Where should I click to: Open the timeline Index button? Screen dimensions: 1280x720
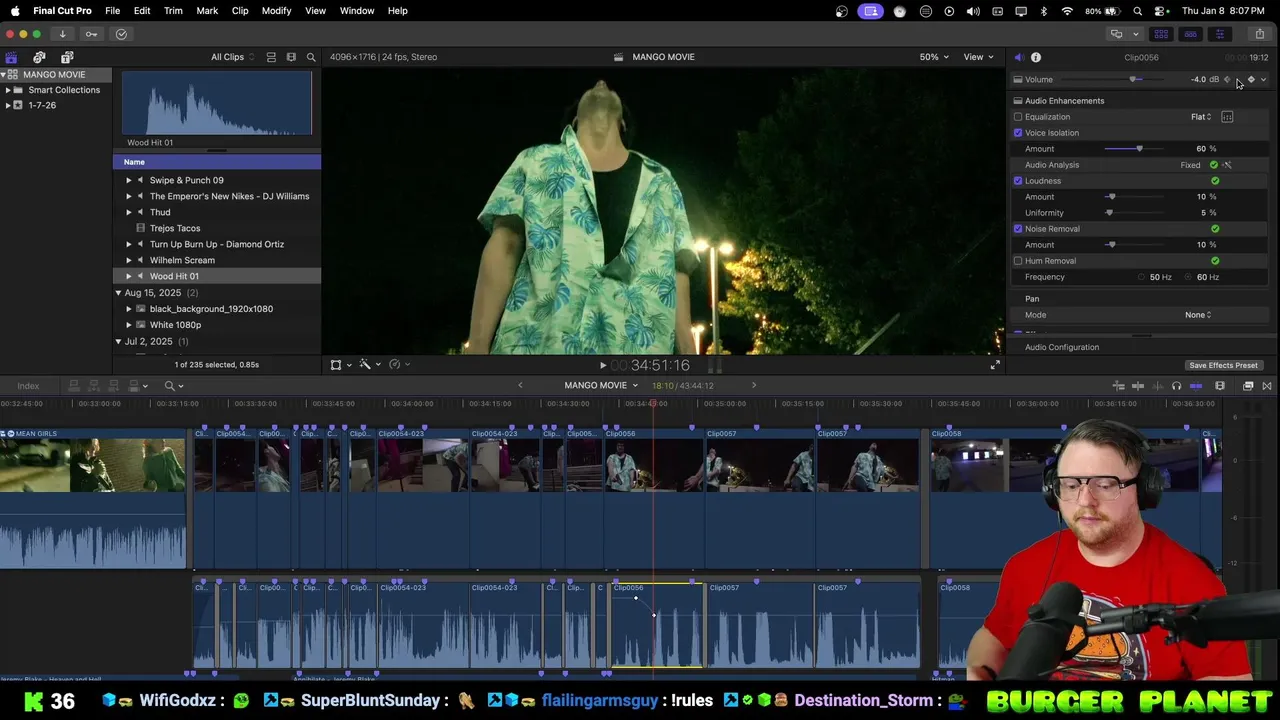click(x=28, y=386)
